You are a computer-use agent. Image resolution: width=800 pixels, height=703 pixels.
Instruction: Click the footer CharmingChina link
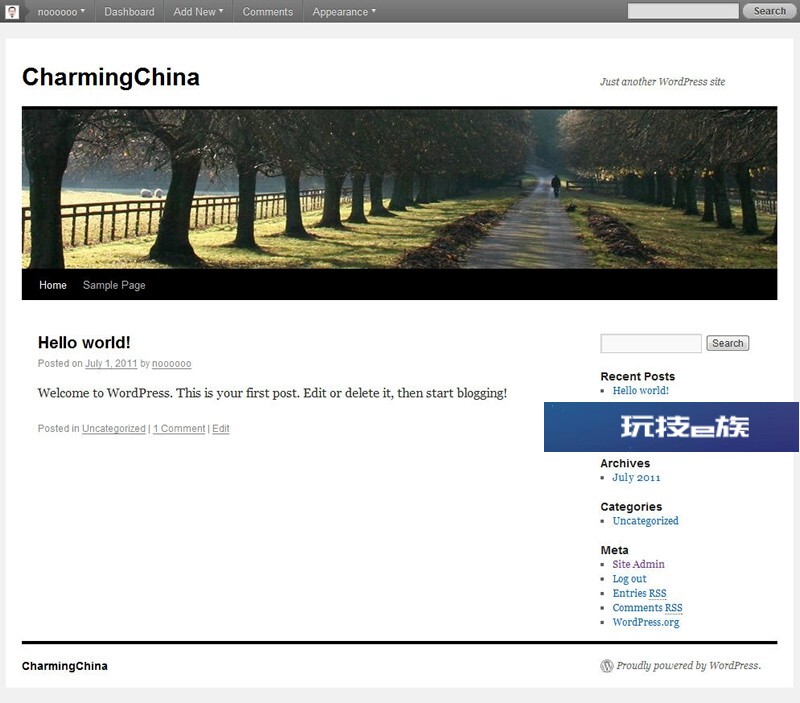65,666
